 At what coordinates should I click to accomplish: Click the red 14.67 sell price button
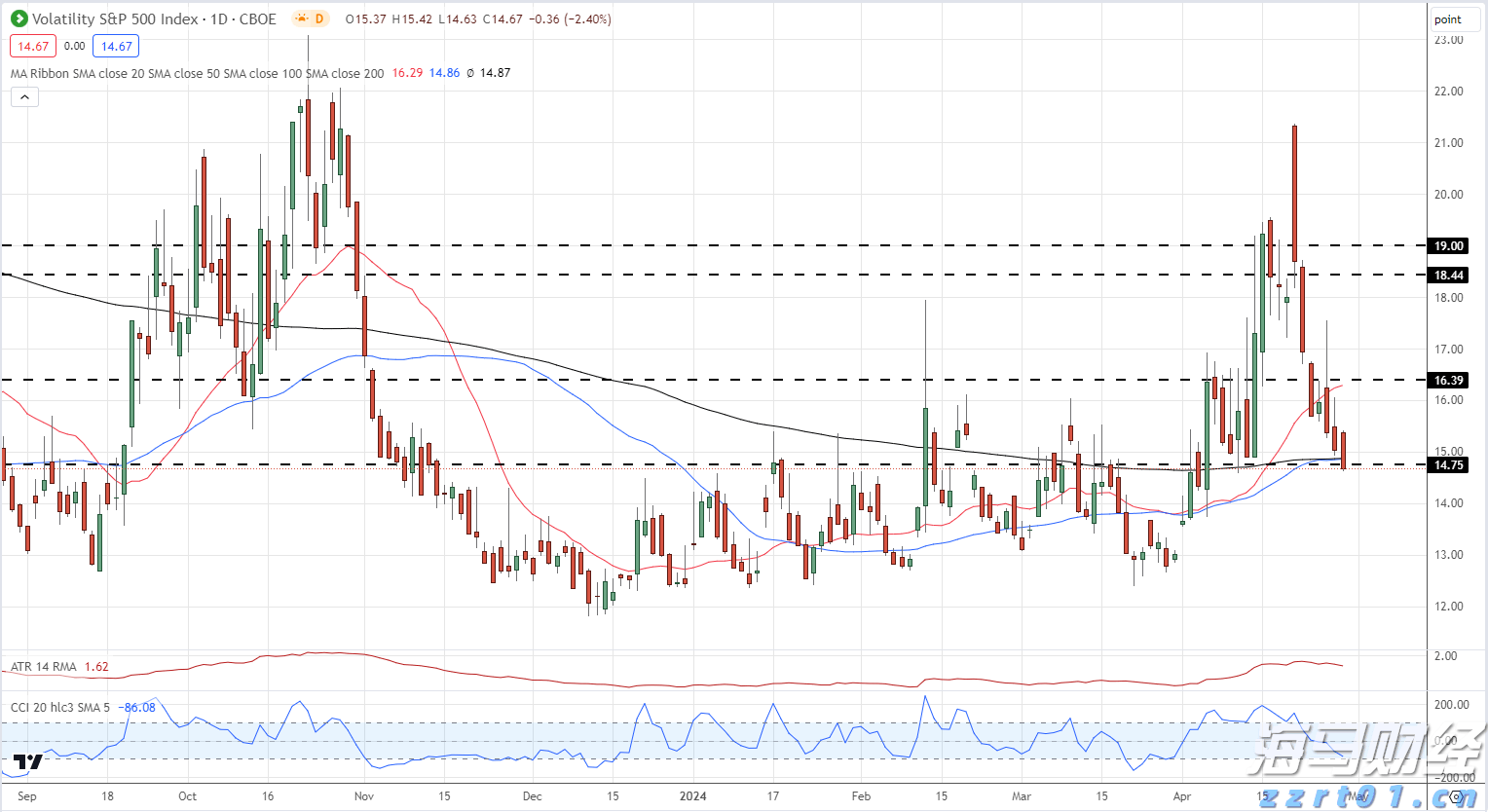(33, 46)
